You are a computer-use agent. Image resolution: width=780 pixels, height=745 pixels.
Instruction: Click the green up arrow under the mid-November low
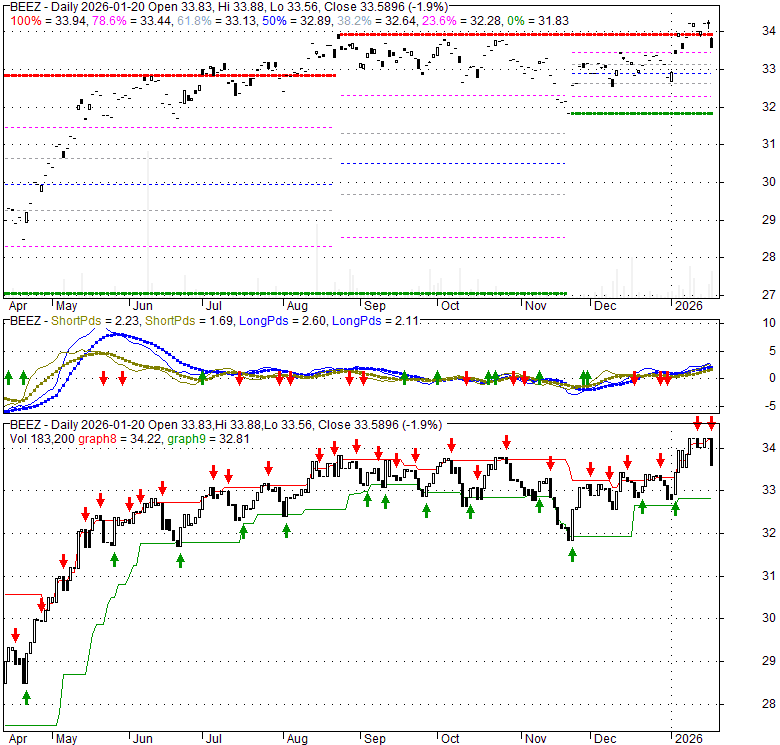coord(571,552)
